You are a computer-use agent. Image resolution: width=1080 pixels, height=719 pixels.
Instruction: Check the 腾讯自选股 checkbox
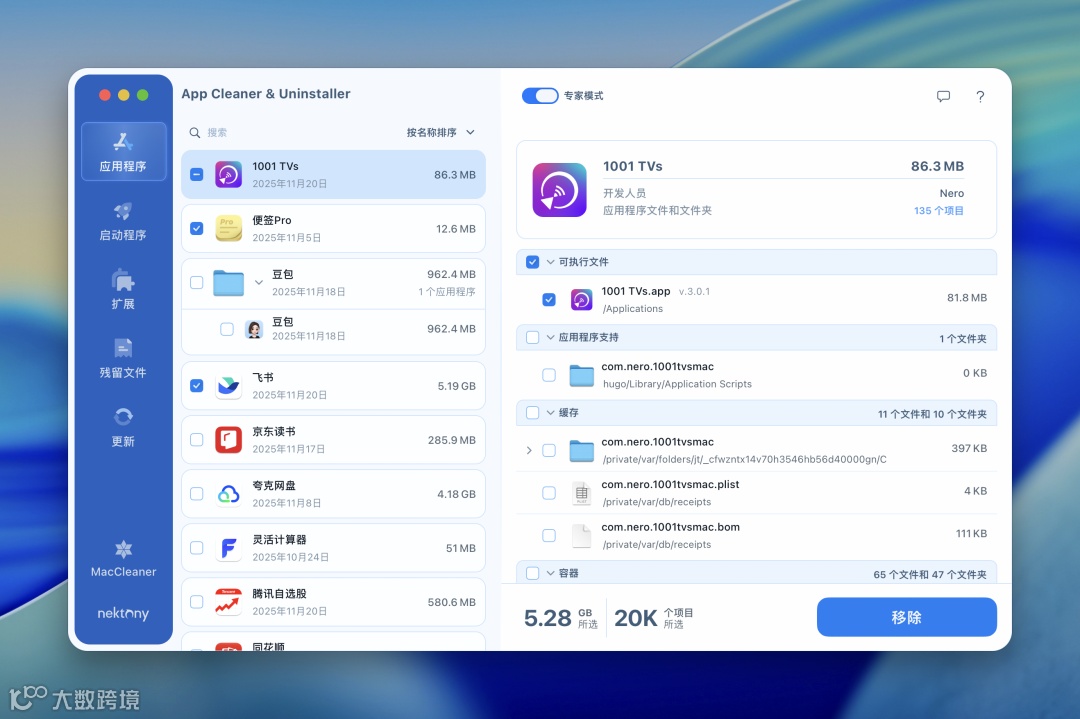(196, 602)
